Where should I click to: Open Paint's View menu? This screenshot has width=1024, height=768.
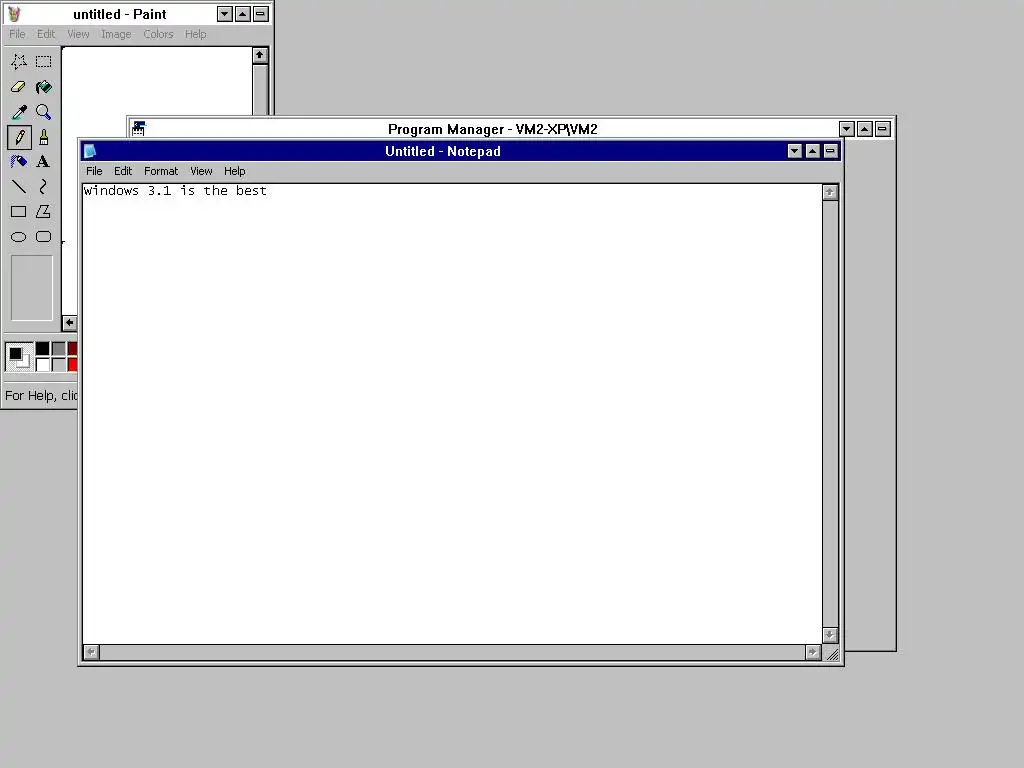pos(78,34)
